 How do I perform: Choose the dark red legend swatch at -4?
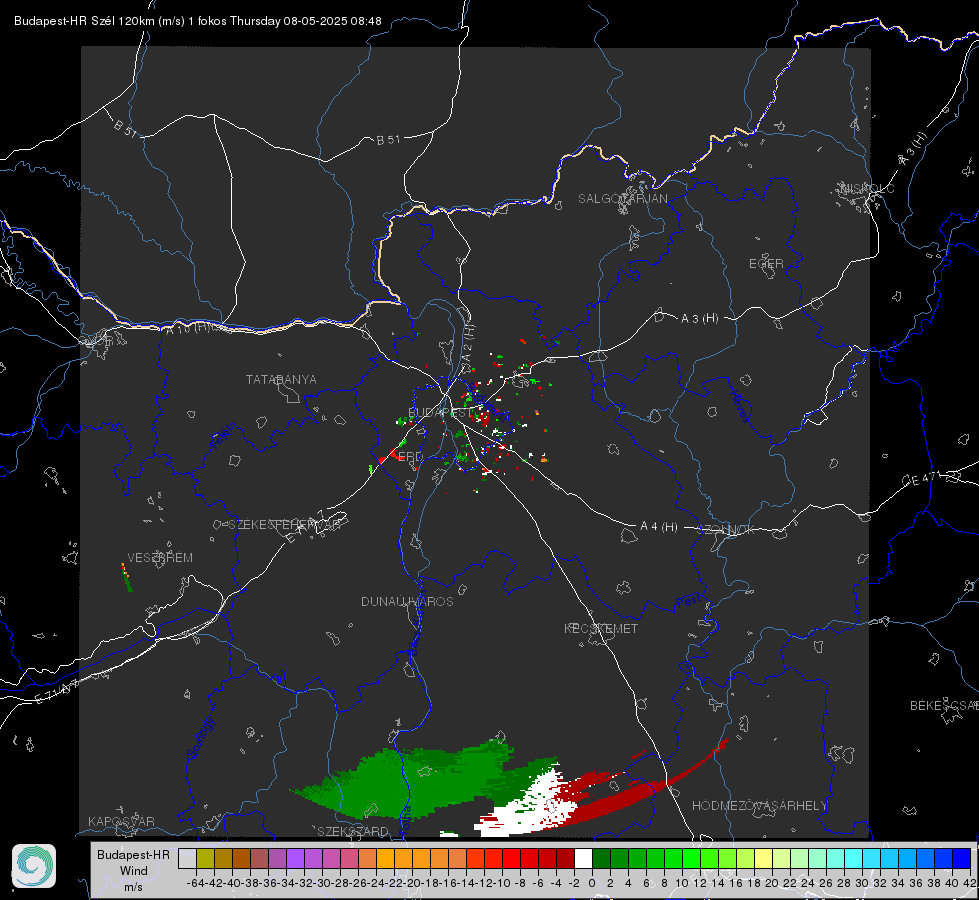[565, 858]
